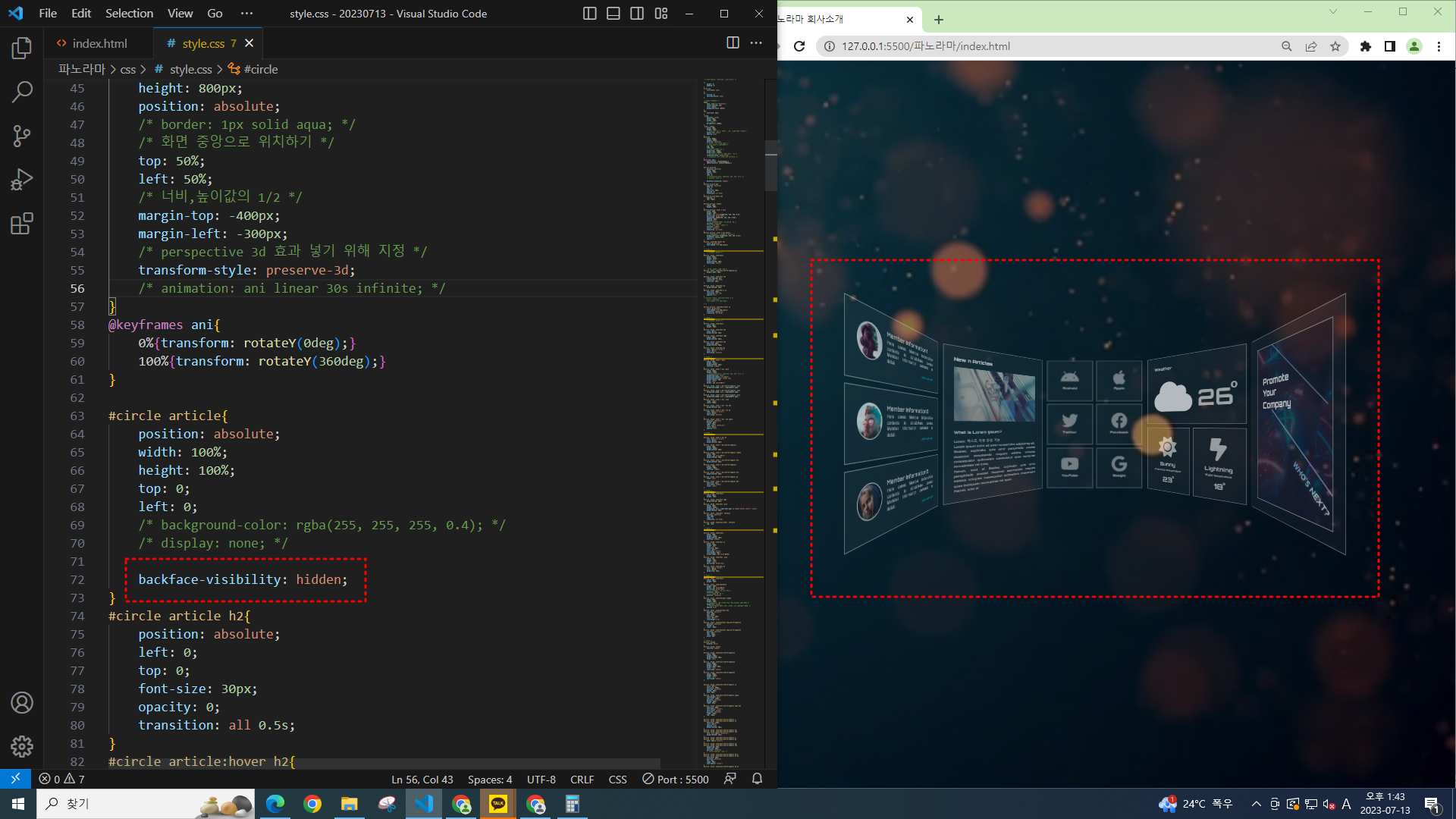Screen dimensions: 1456x819
Task: Toggle the primary side bar layout
Action: (x=590, y=14)
